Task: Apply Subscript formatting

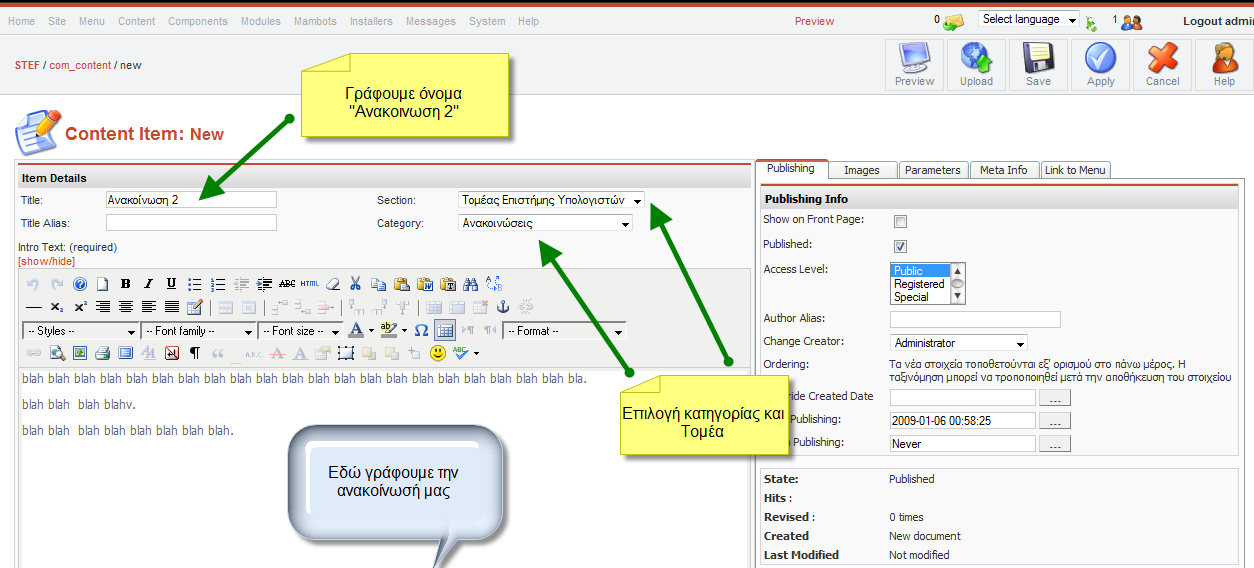Action: pyautogui.click(x=57, y=307)
